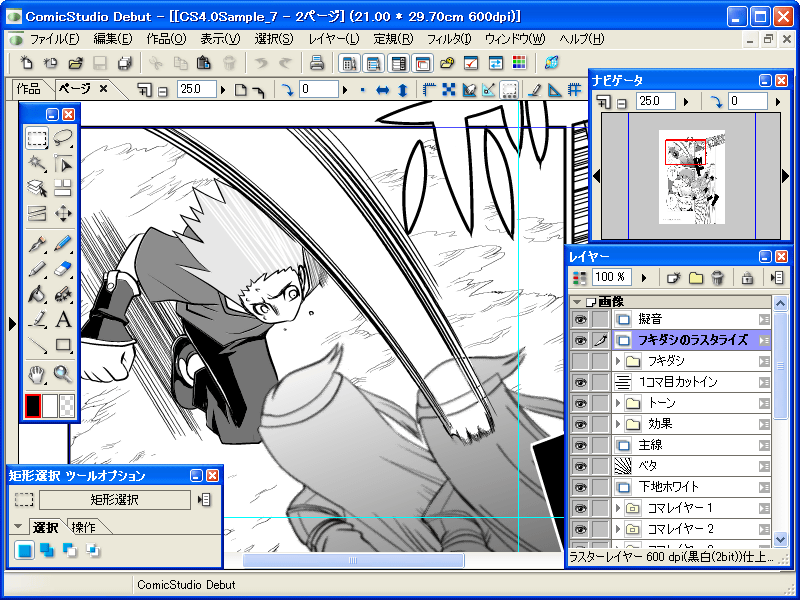Open layer opacity 100% arrow
Screen dimensions: 800x600
pos(644,278)
